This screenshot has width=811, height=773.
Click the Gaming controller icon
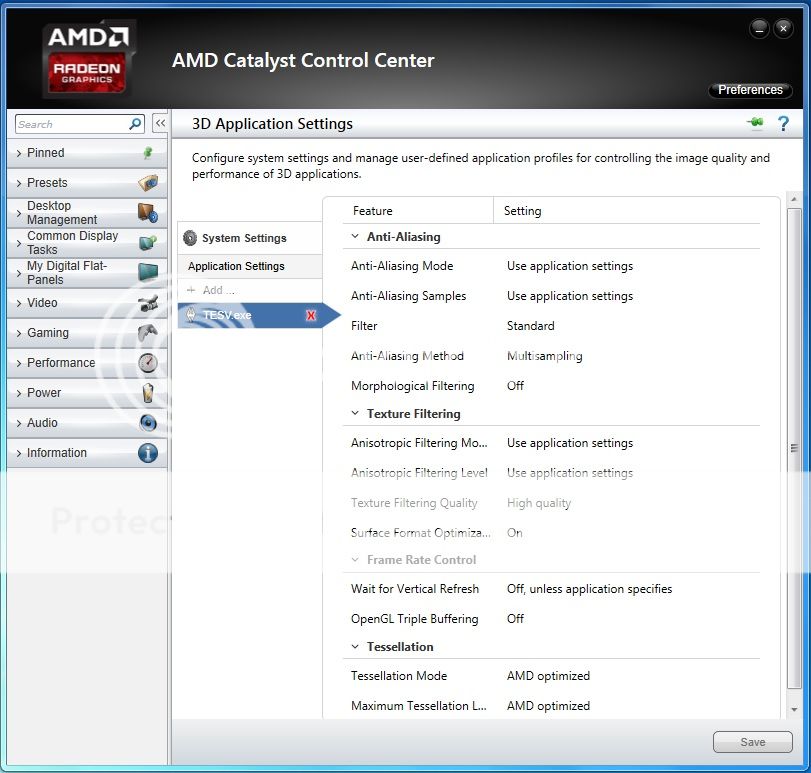[148, 333]
